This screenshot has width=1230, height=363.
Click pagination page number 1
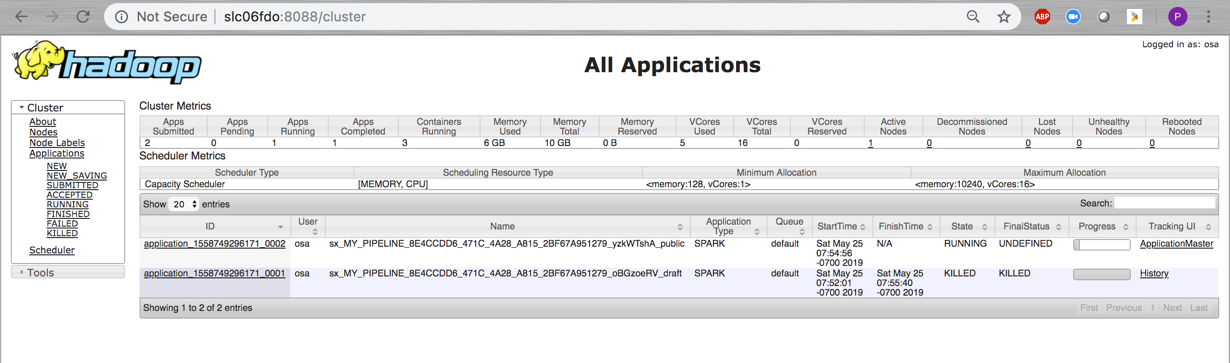(x=1152, y=308)
